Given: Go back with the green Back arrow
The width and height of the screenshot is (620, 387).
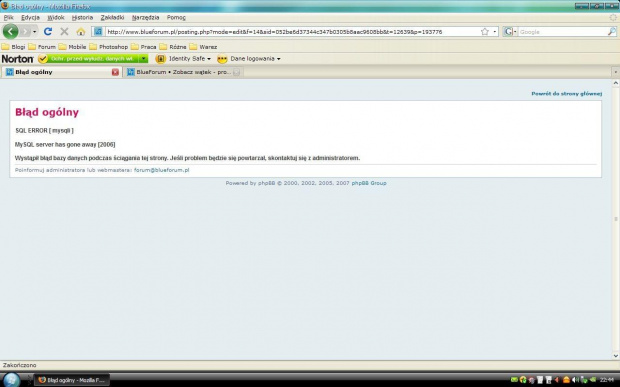Looking at the screenshot, I should point(10,31).
